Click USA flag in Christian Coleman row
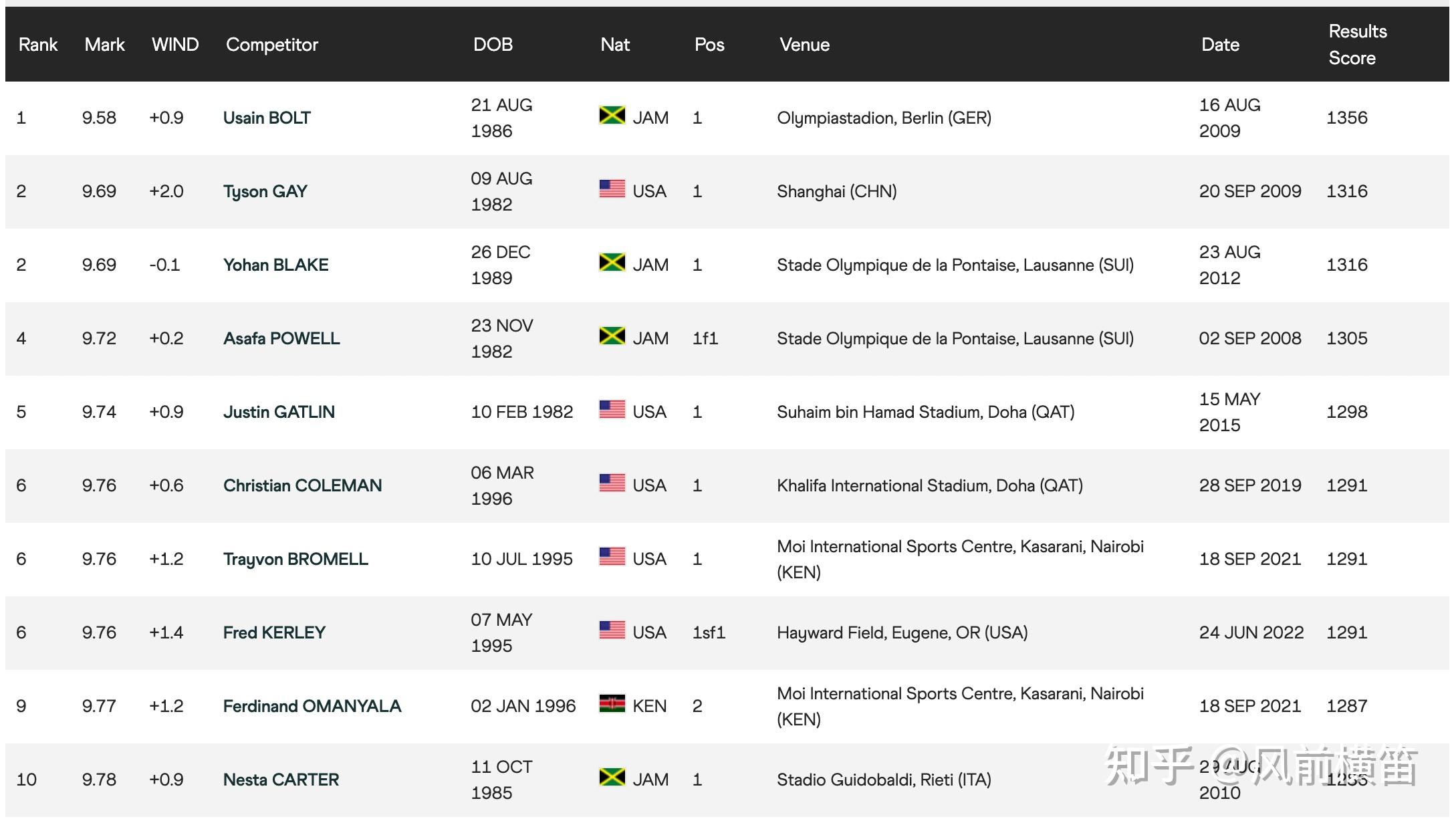 pyautogui.click(x=612, y=483)
